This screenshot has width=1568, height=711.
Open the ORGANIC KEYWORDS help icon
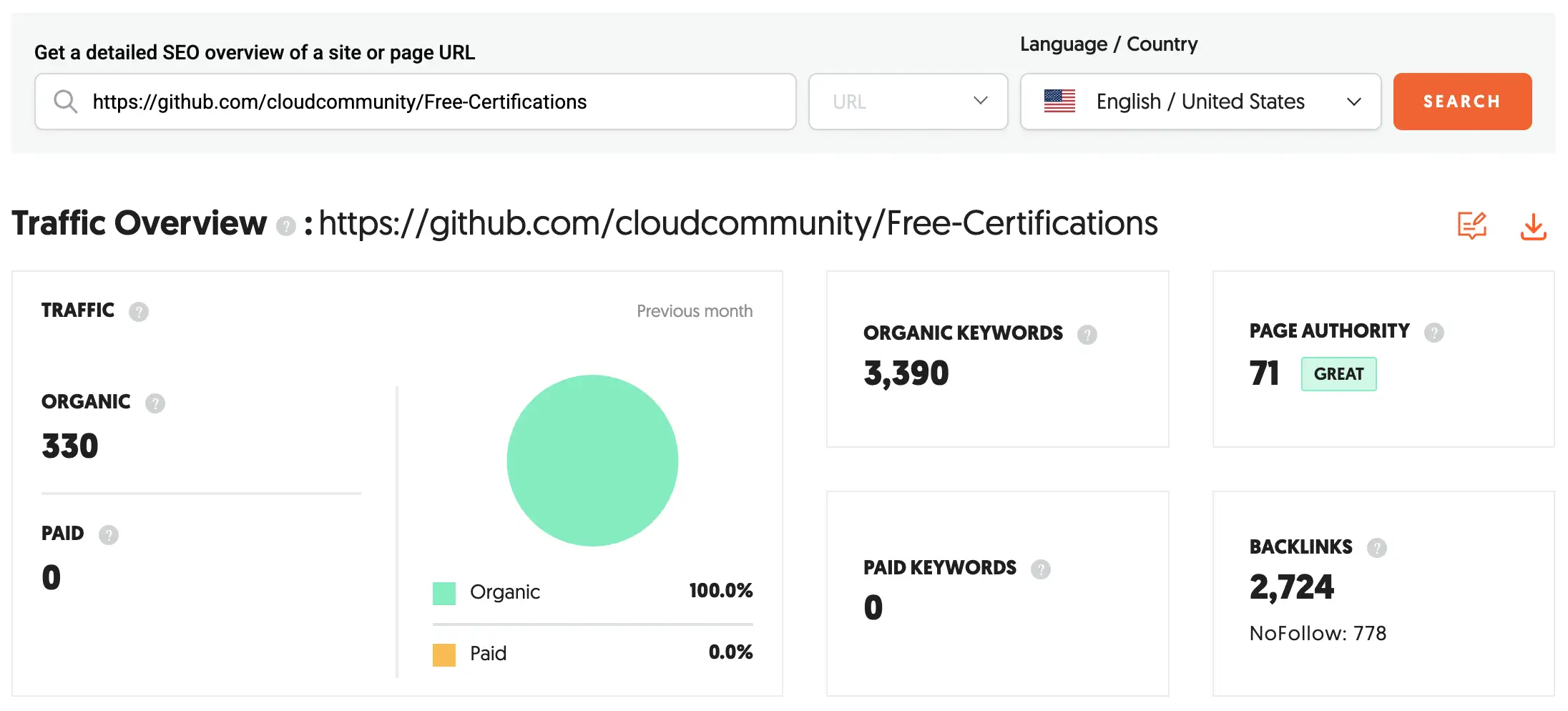pyautogui.click(x=1087, y=335)
